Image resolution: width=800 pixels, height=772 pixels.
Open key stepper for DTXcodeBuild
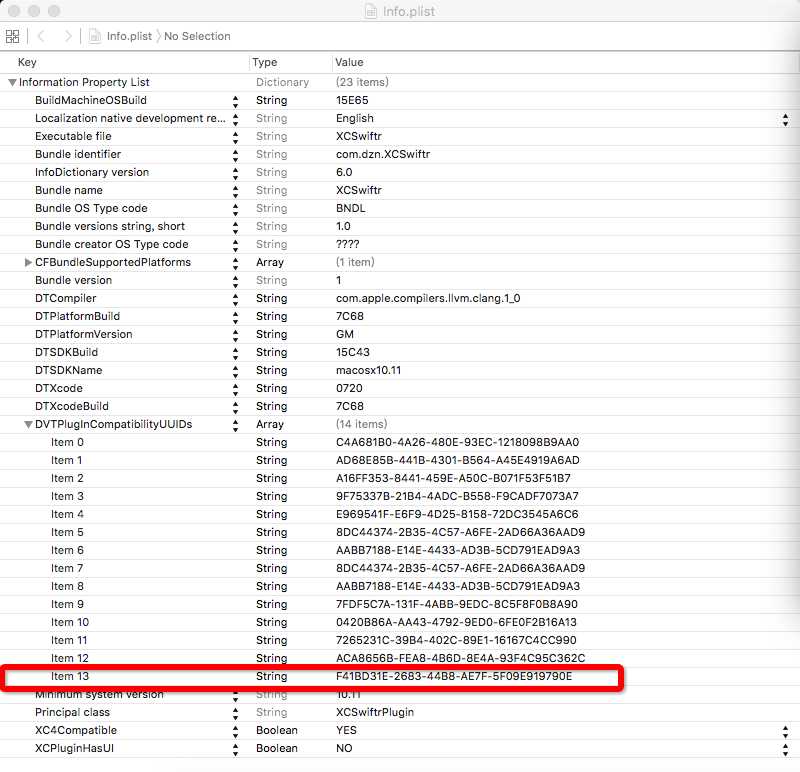tap(235, 407)
